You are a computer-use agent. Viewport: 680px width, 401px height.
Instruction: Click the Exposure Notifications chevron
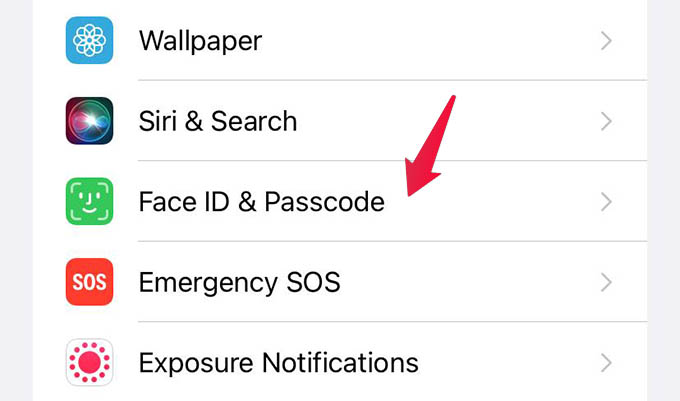point(606,361)
